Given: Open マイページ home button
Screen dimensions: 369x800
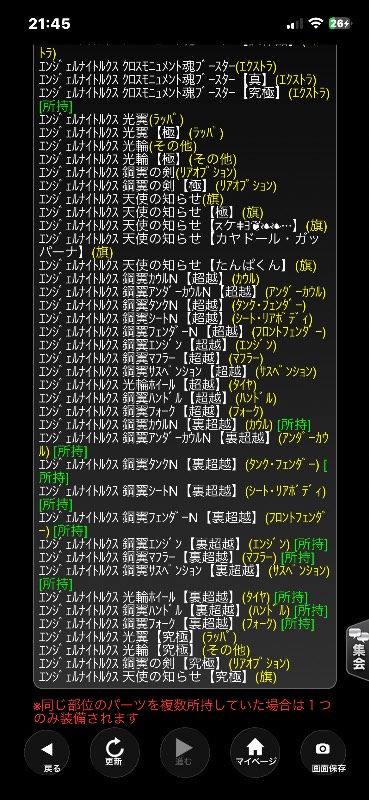Looking at the screenshot, I should [255, 753].
